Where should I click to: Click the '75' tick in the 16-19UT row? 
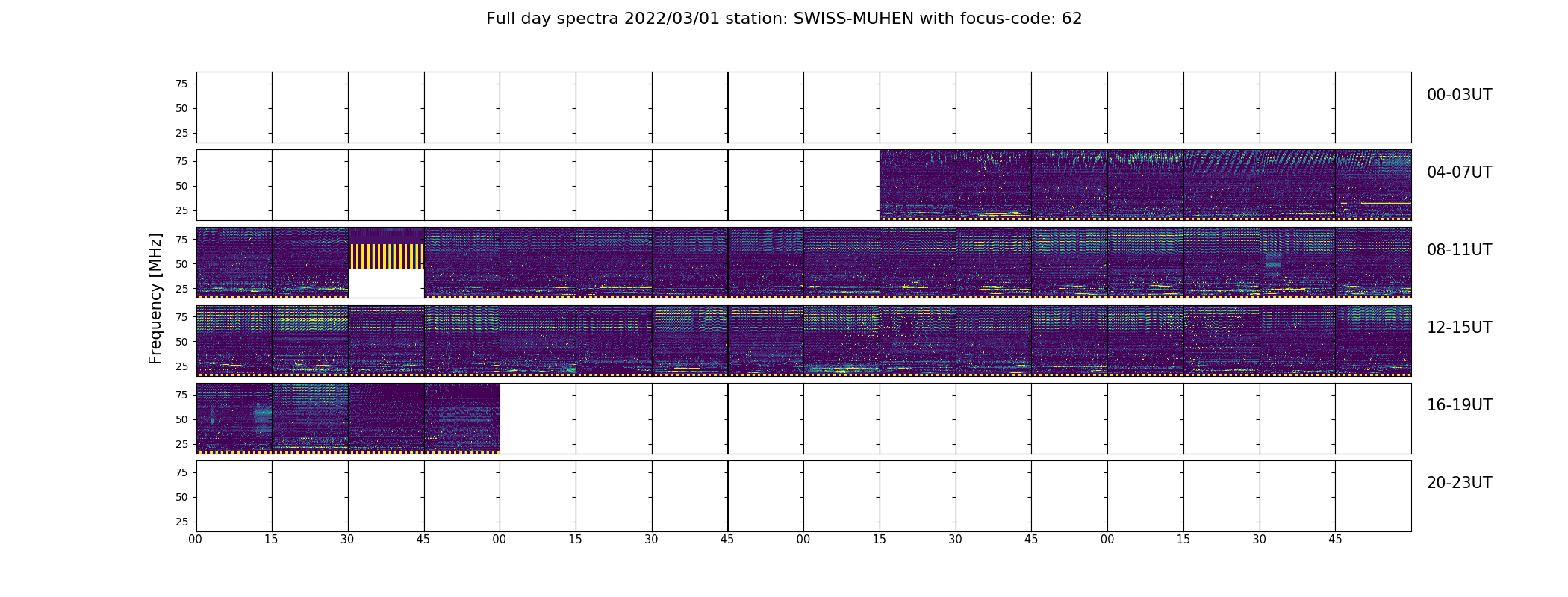coord(181,395)
